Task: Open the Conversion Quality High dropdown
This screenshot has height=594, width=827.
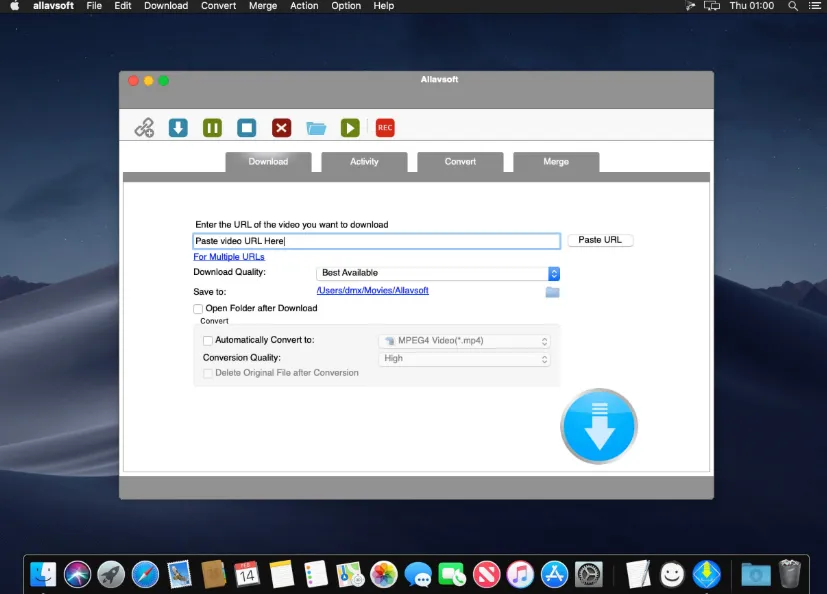Action: [x=464, y=359]
